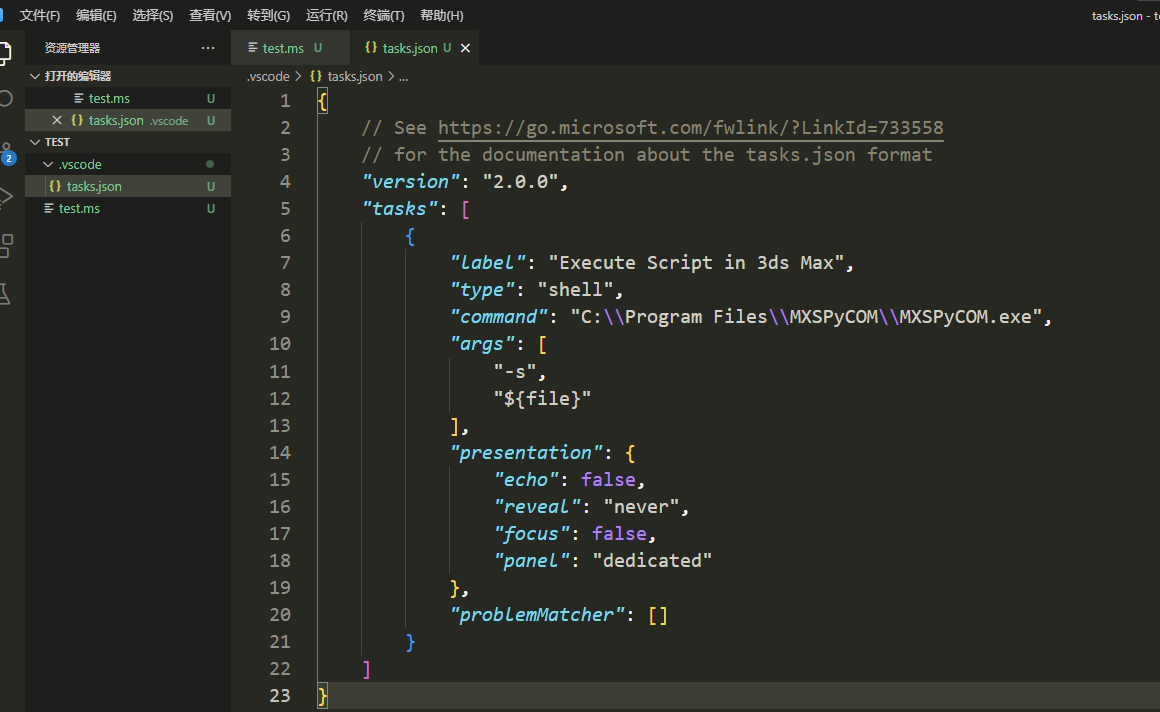Open the 终端(T) menu
The height and width of the screenshot is (712, 1160).
pos(384,16)
